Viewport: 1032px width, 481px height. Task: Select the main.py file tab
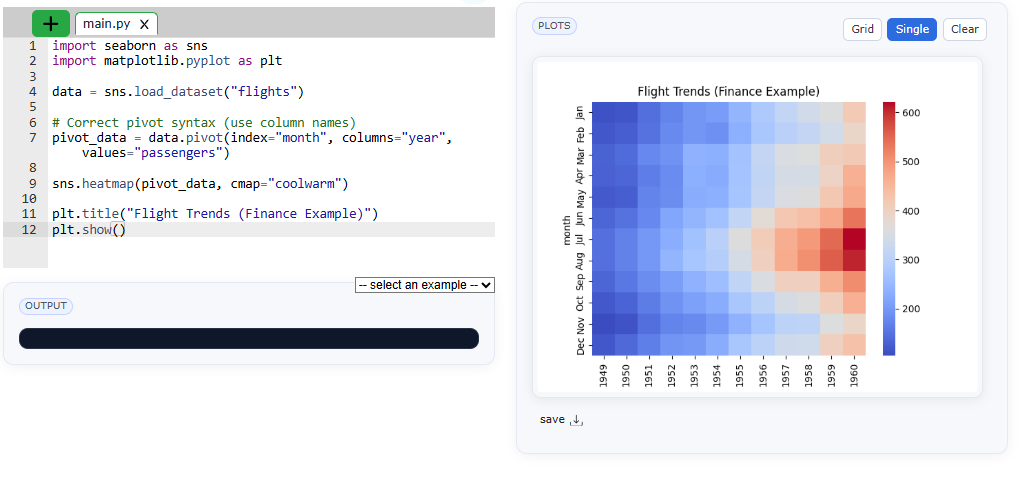[106, 24]
